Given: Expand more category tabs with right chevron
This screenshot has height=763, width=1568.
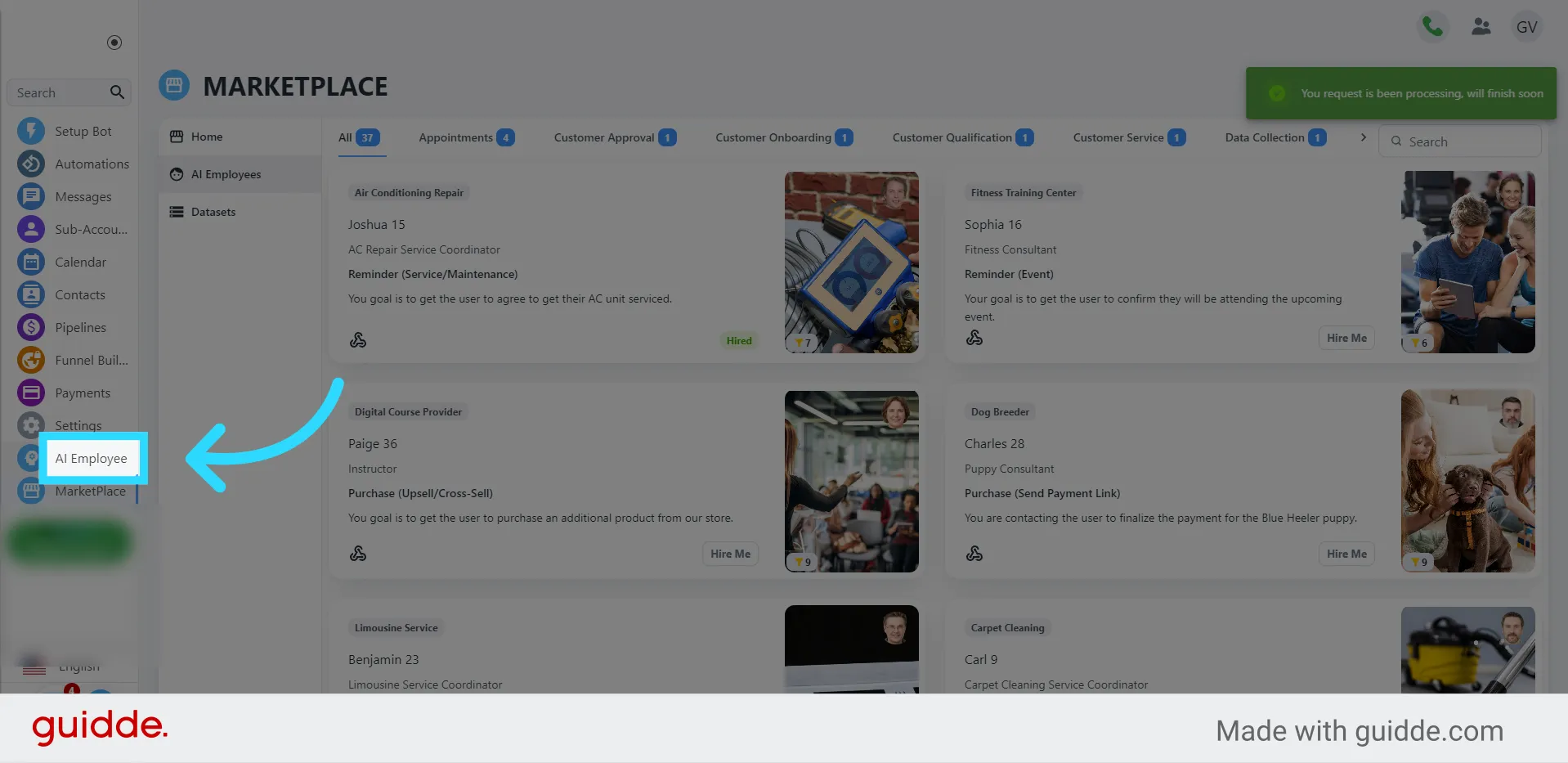Looking at the screenshot, I should tap(1363, 137).
